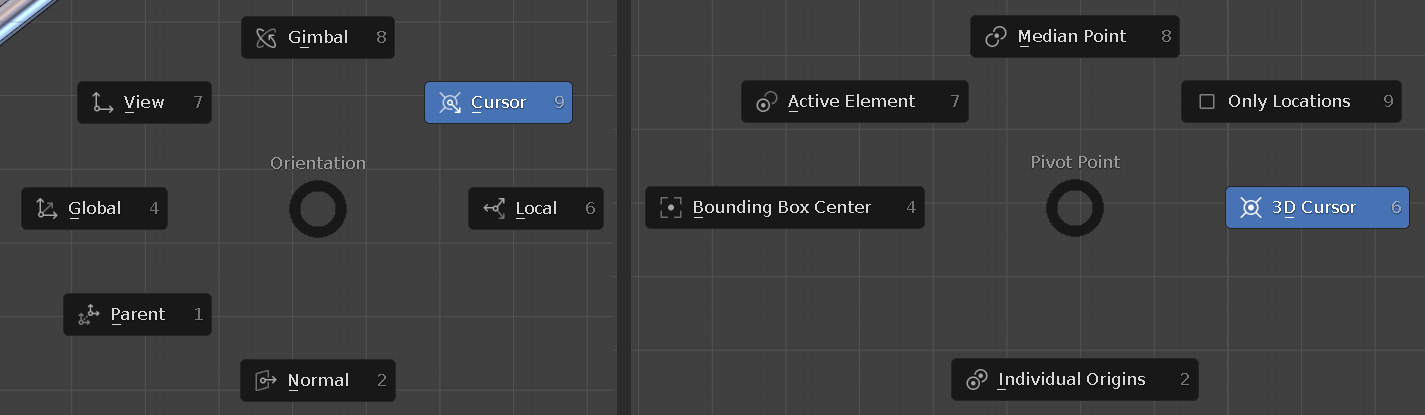
Task: Click the Pivot Point pie center ring
Action: coord(1075,209)
